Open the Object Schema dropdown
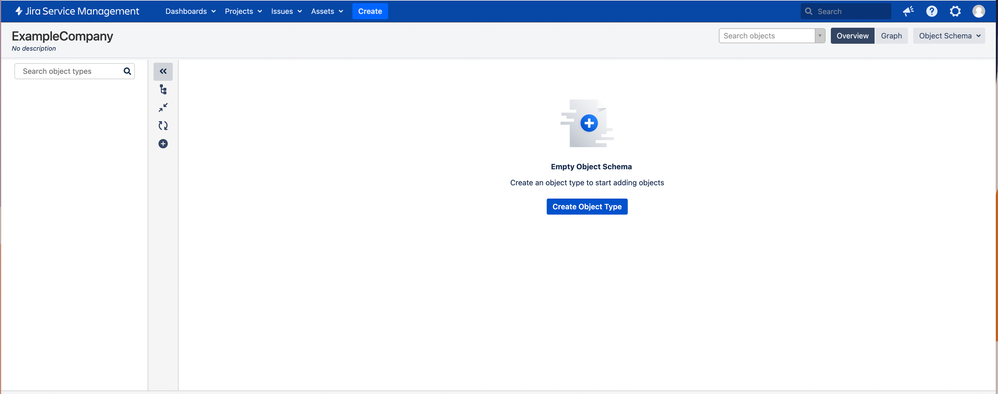This screenshot has width=998, height=394. (x=949, y=36)
